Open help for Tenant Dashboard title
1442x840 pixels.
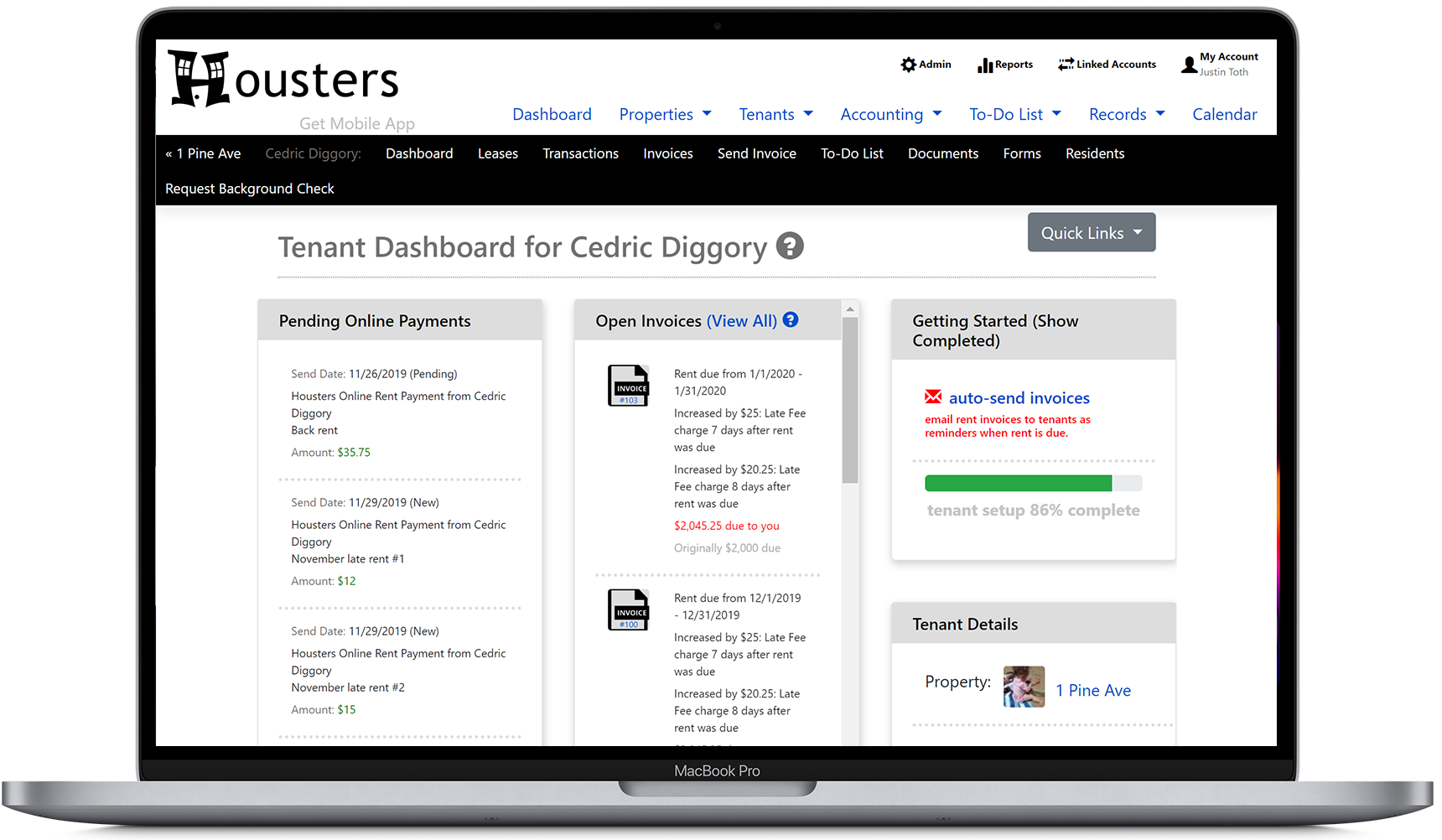pyautogui.click(x=790, y=246)
